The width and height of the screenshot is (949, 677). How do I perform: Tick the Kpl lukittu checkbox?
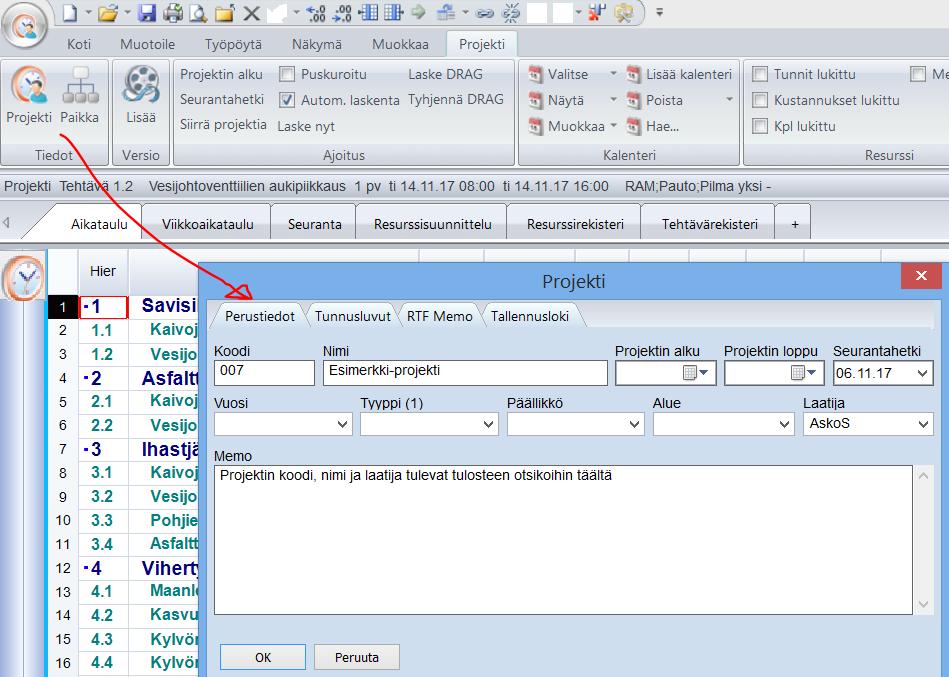click(x=760, y=126)
